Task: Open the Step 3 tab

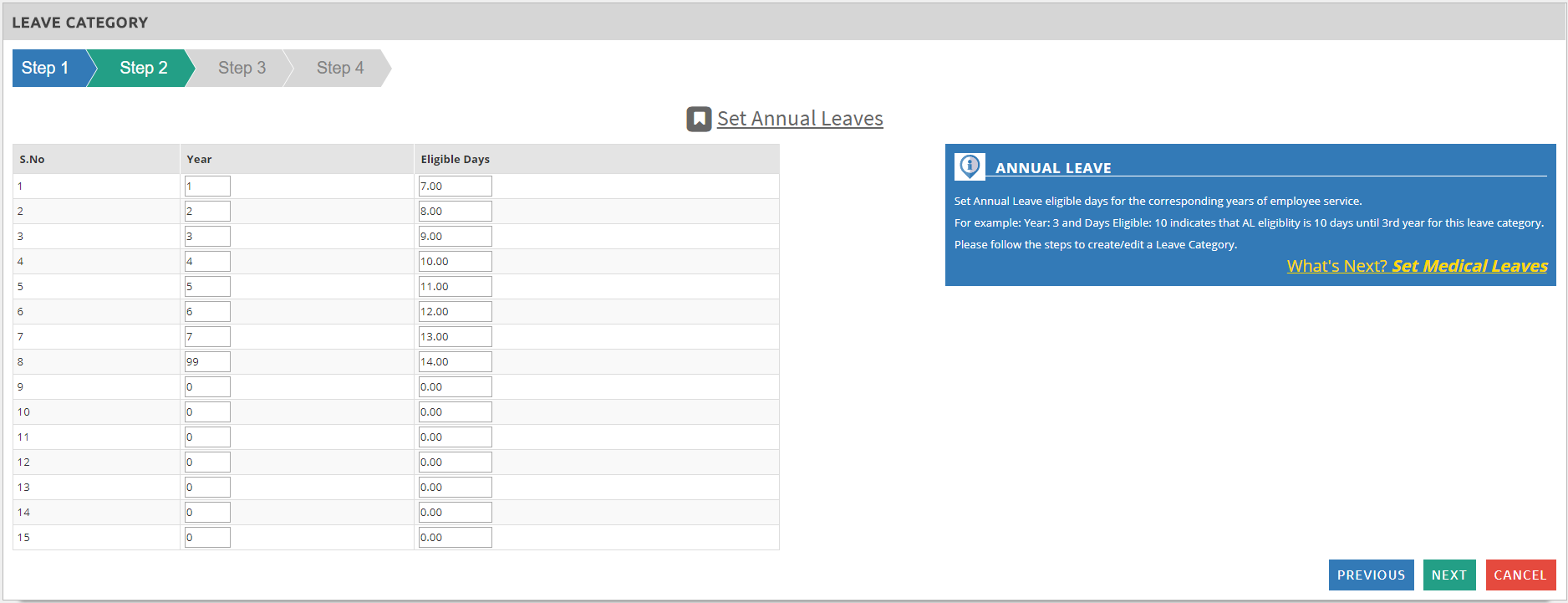Action: click(242, 68)
